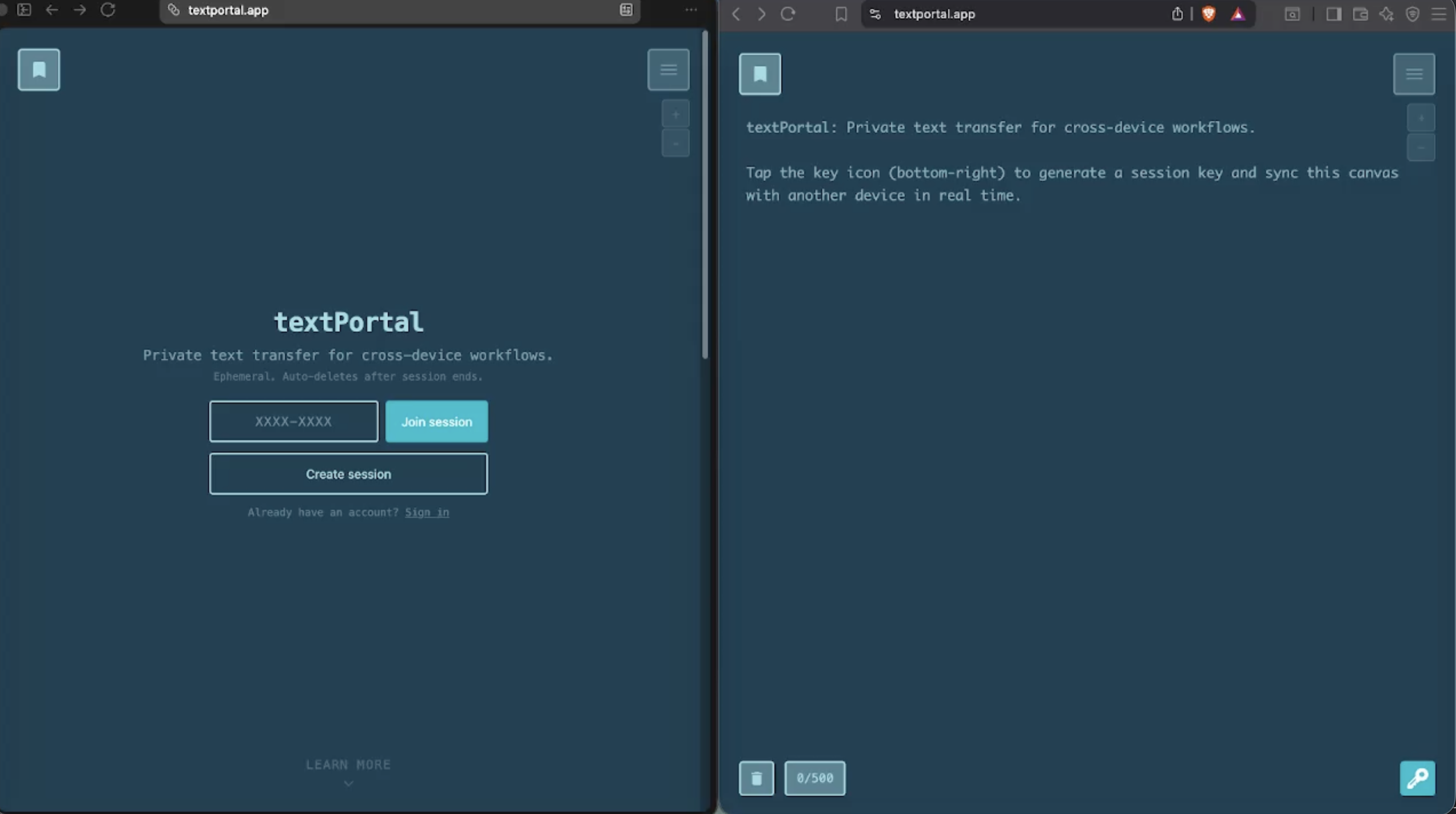Screen dimensions: 1456x814
Task: Open Brave Shields lion icon
Action: (x=1208, y=14)
